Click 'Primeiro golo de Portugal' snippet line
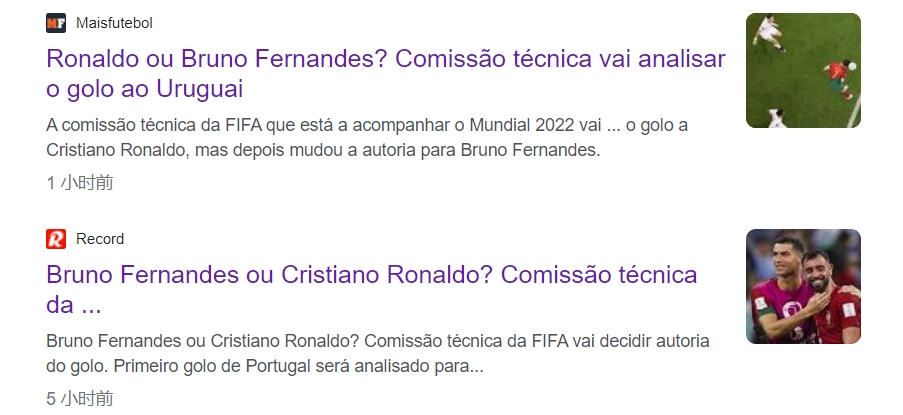Screen dimensions: 903x415 tap(265, 366)
